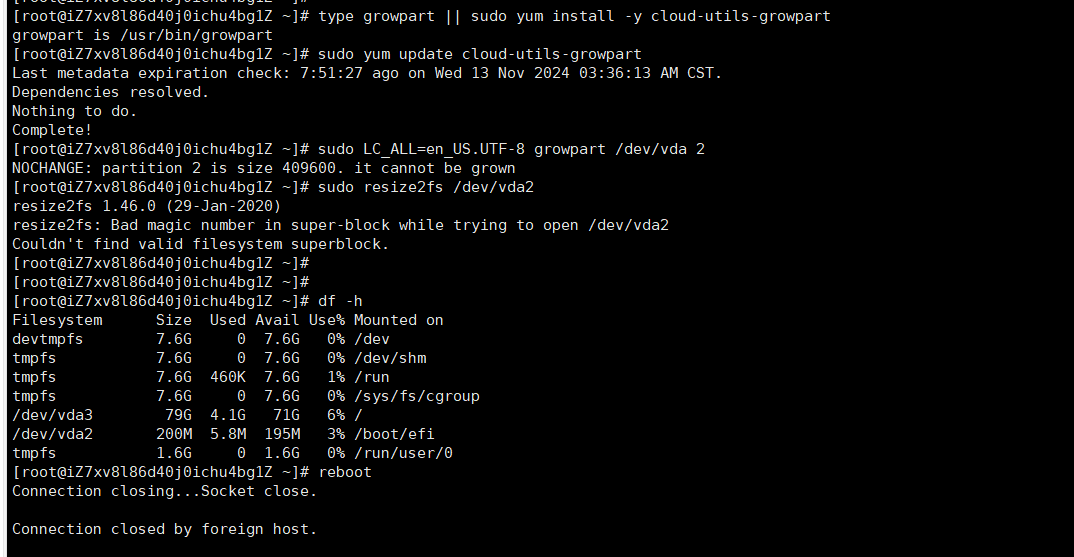Viewport: 1074px width, 557px height.
Task: Click the '/dev/vda3' filesystem row
Action: tap(187, 415)
